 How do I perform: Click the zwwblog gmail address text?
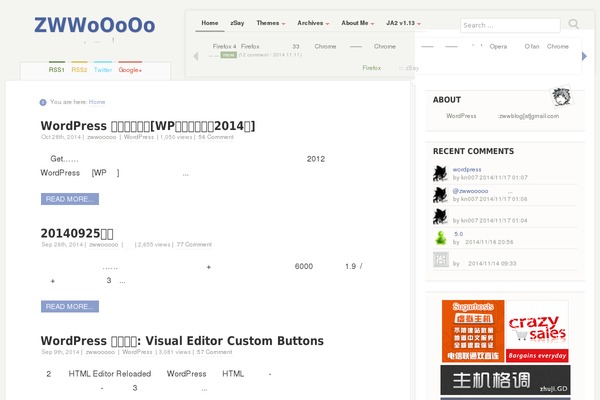pos(529,116)
